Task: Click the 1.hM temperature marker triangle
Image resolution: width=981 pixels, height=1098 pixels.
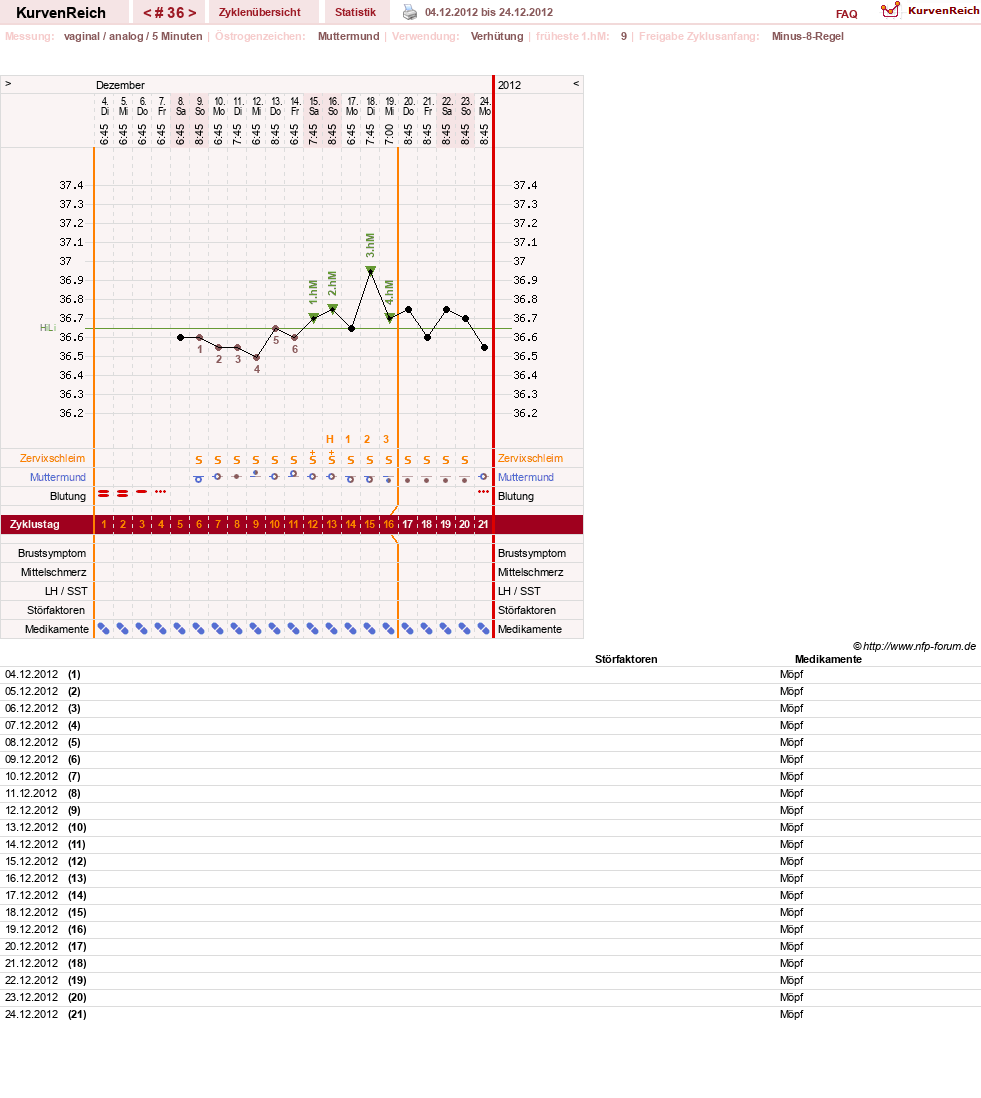Action: (313, 318)
